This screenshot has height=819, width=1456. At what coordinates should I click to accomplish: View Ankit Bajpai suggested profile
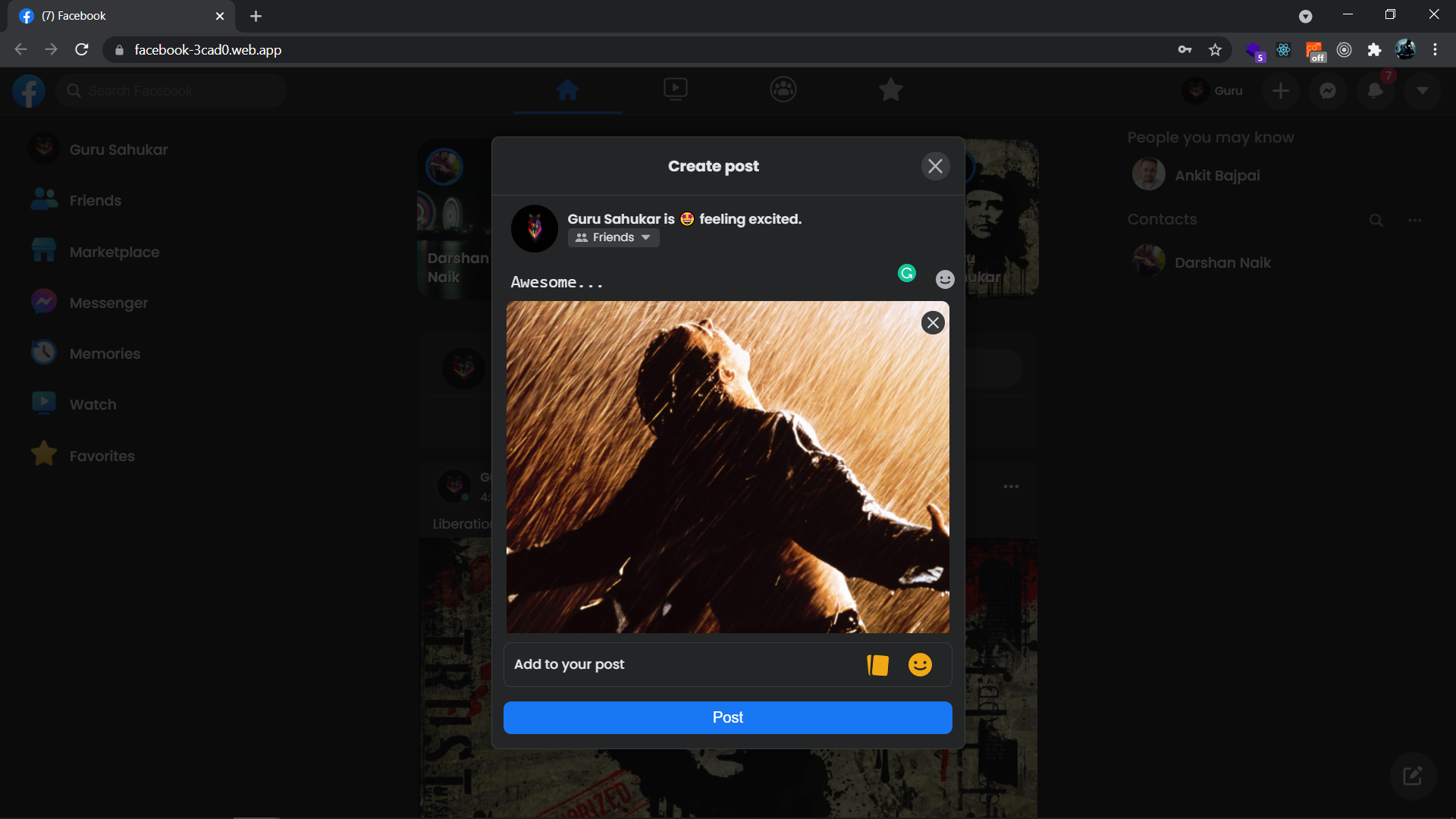pos(1196,175)
